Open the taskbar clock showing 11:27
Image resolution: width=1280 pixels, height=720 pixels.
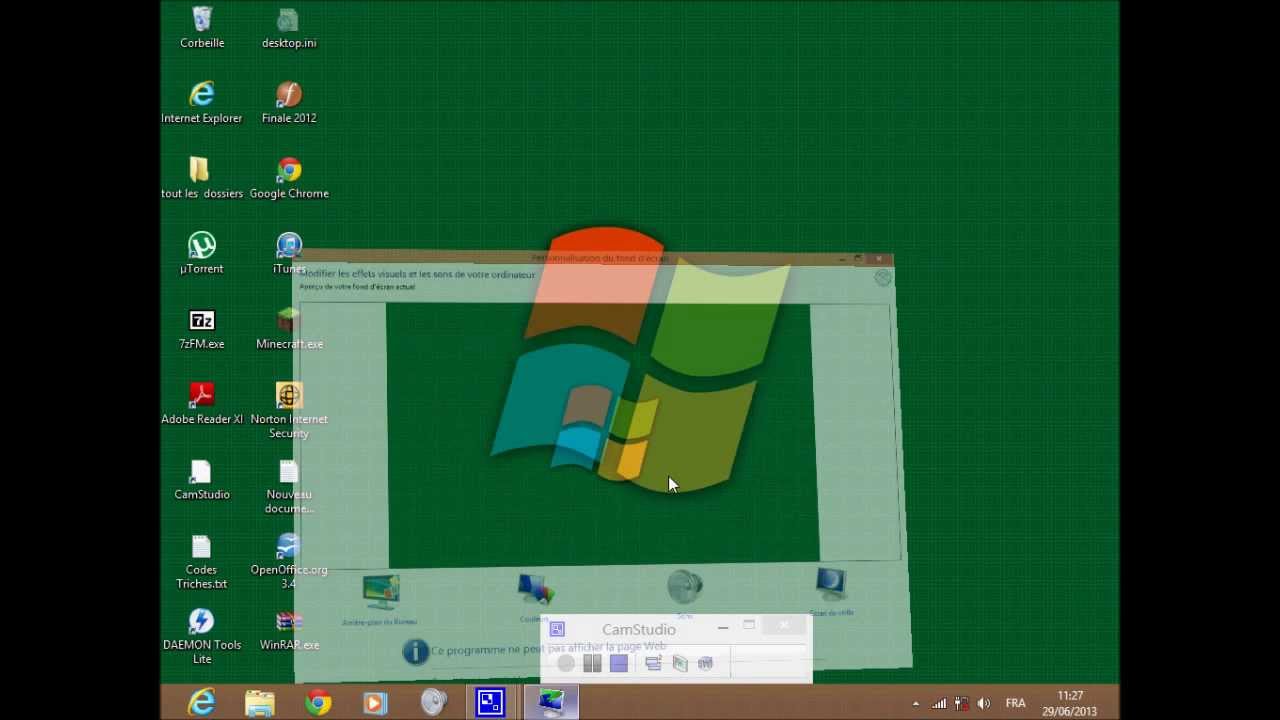tap(1070, 703)
